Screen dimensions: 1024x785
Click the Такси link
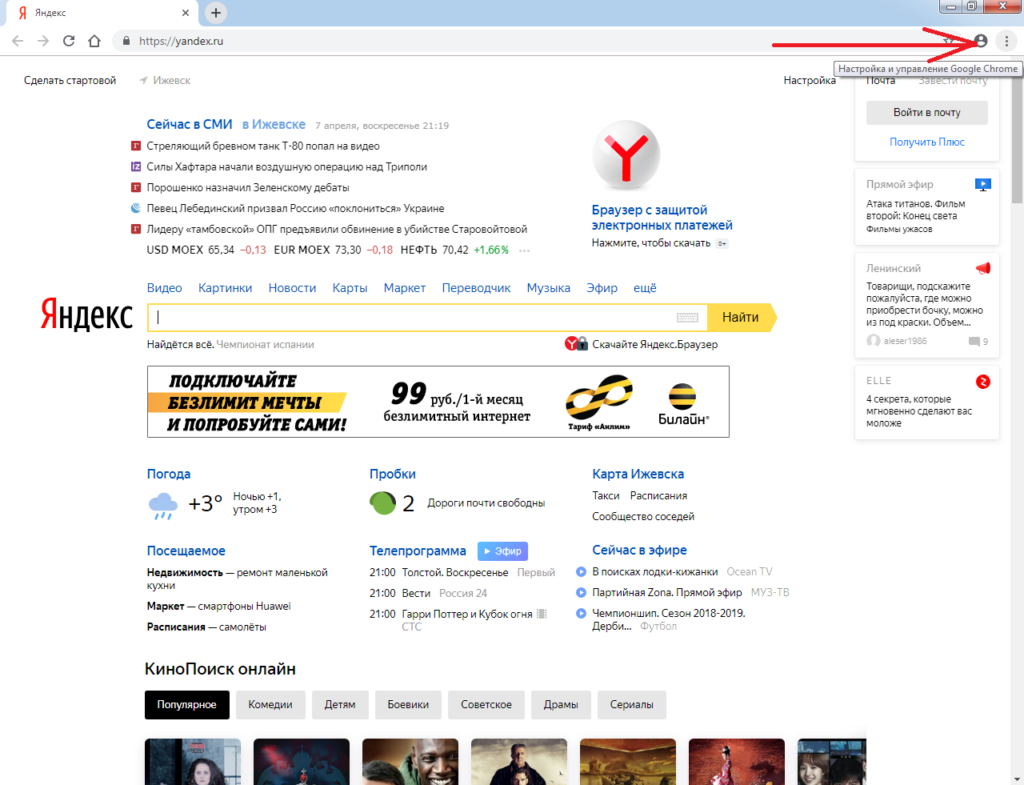click(x=605, y=496)
